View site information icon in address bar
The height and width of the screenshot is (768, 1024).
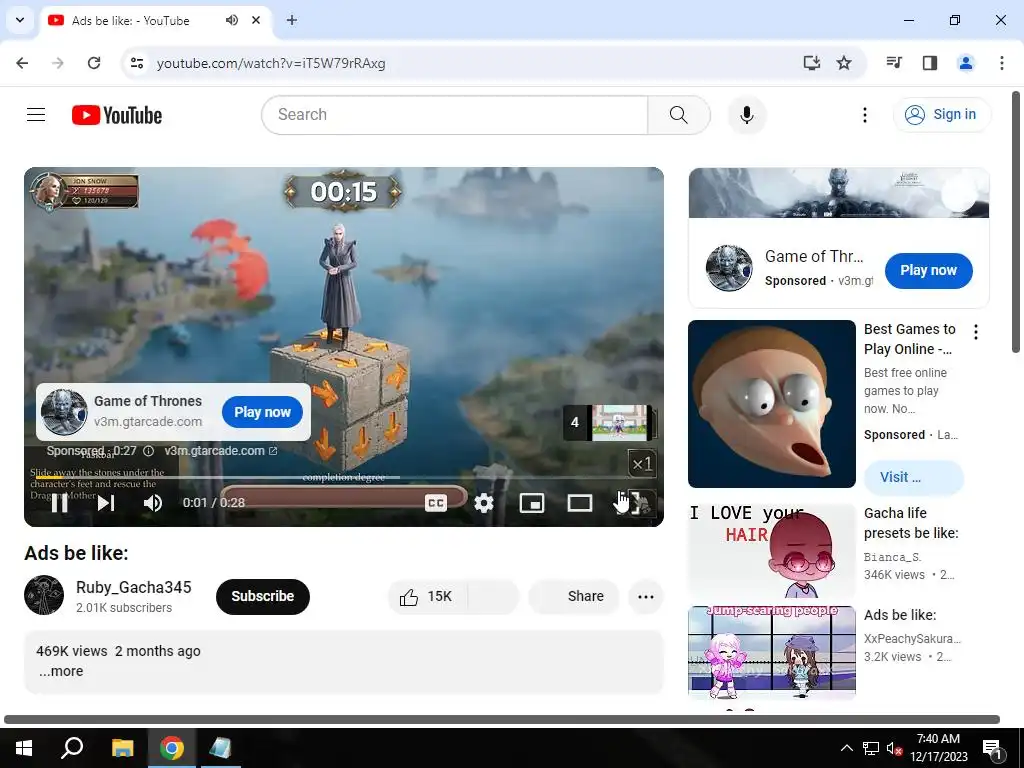click(x=136, y=63)
